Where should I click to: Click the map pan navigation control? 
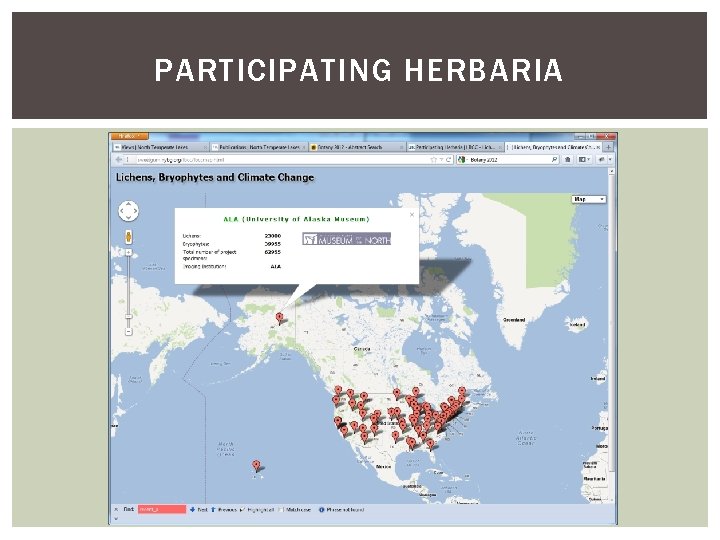[128, 211]
